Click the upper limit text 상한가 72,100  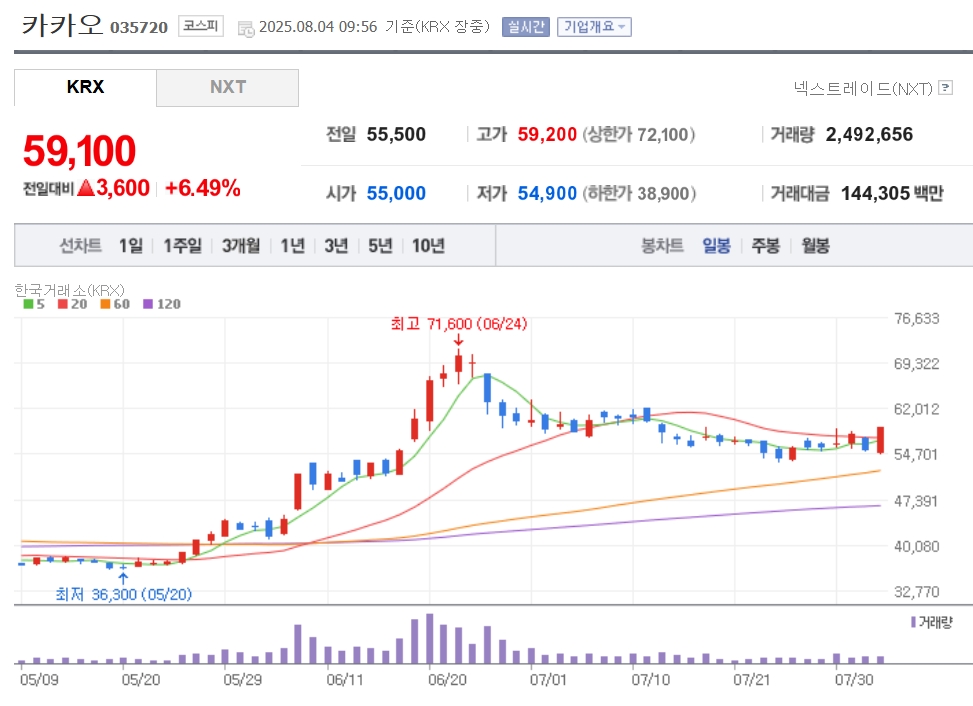pyautogui.click(x=639, y=135)
